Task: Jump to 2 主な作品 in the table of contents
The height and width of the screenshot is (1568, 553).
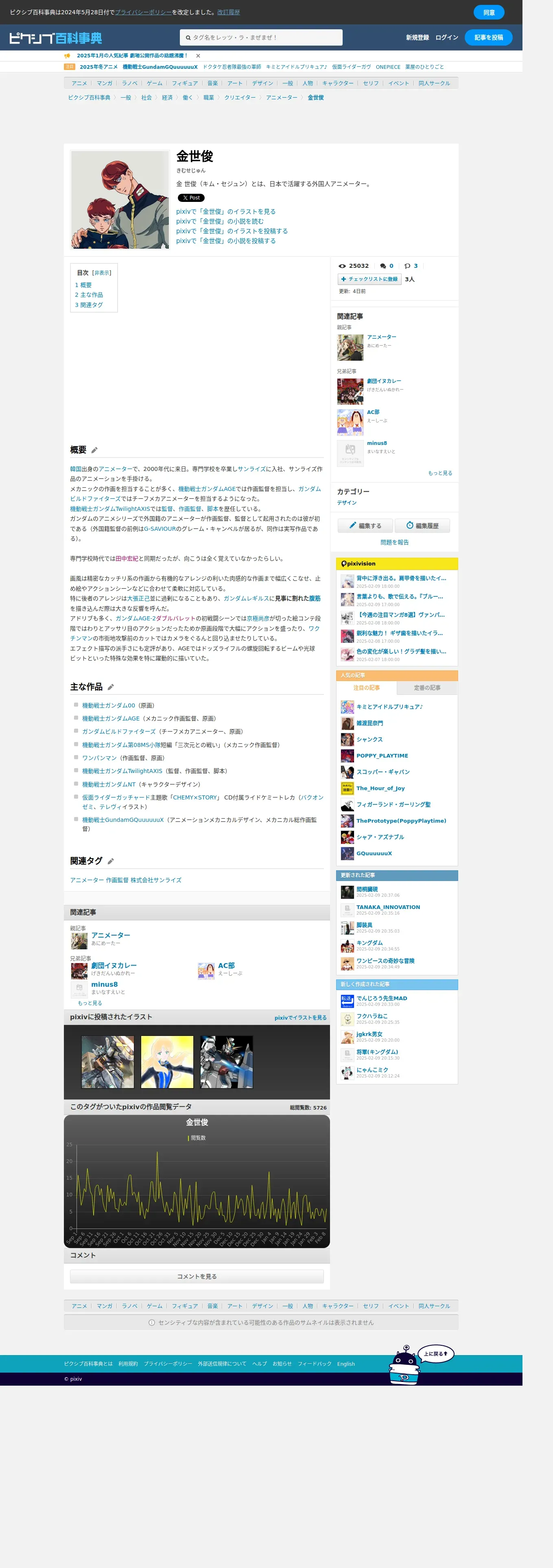Action: [89, 295]
